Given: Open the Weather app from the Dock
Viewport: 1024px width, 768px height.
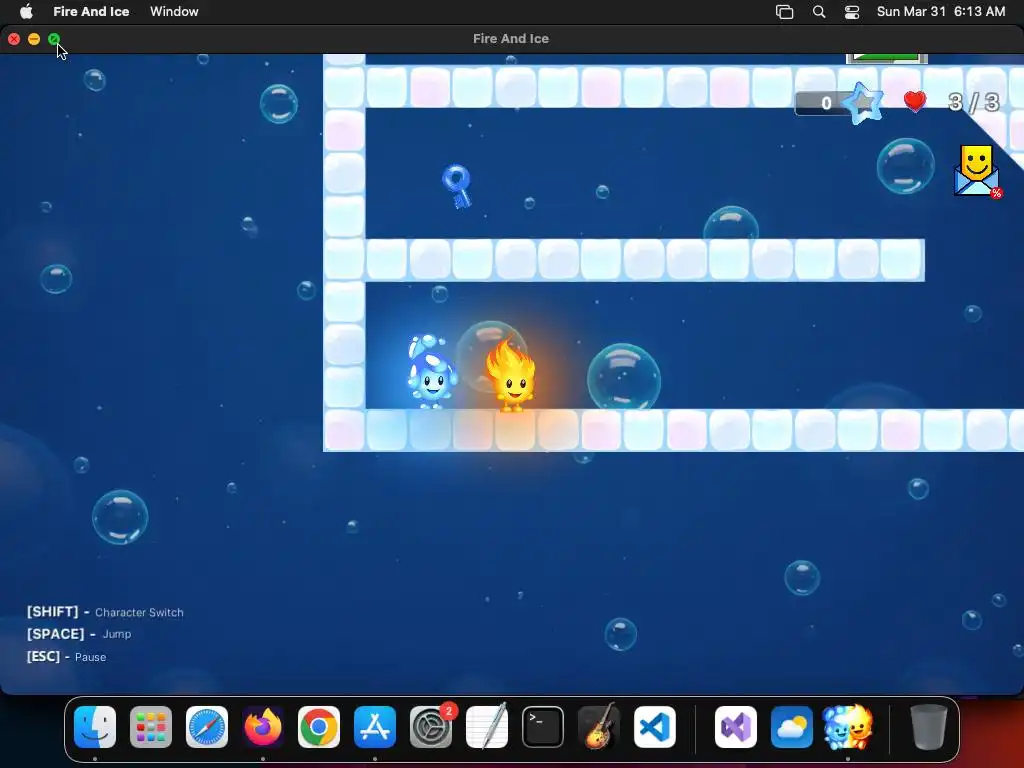Looking at the screenshot, I should [792, 726].
